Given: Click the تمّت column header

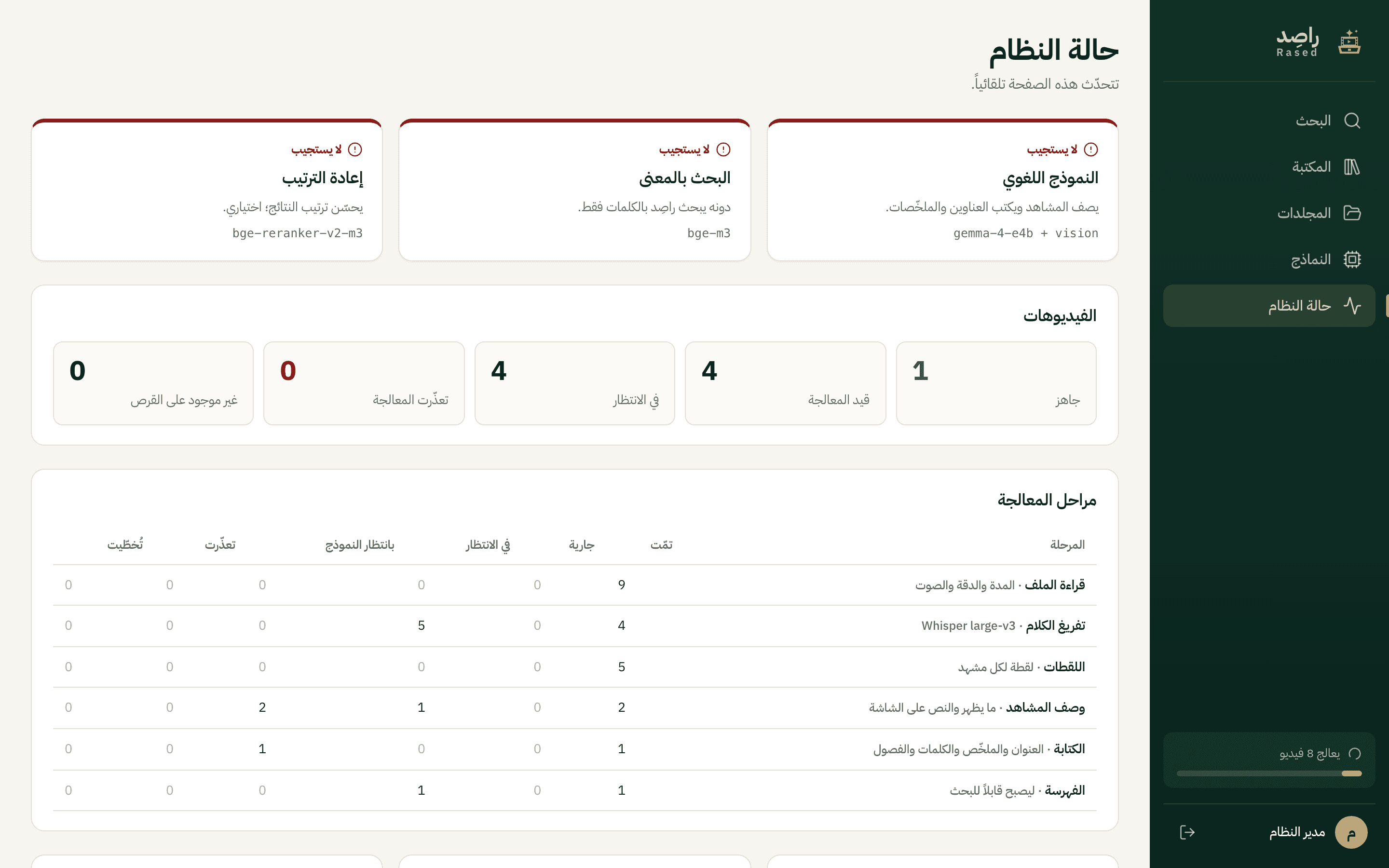Looking at the screenshot, I should [661, 545].
